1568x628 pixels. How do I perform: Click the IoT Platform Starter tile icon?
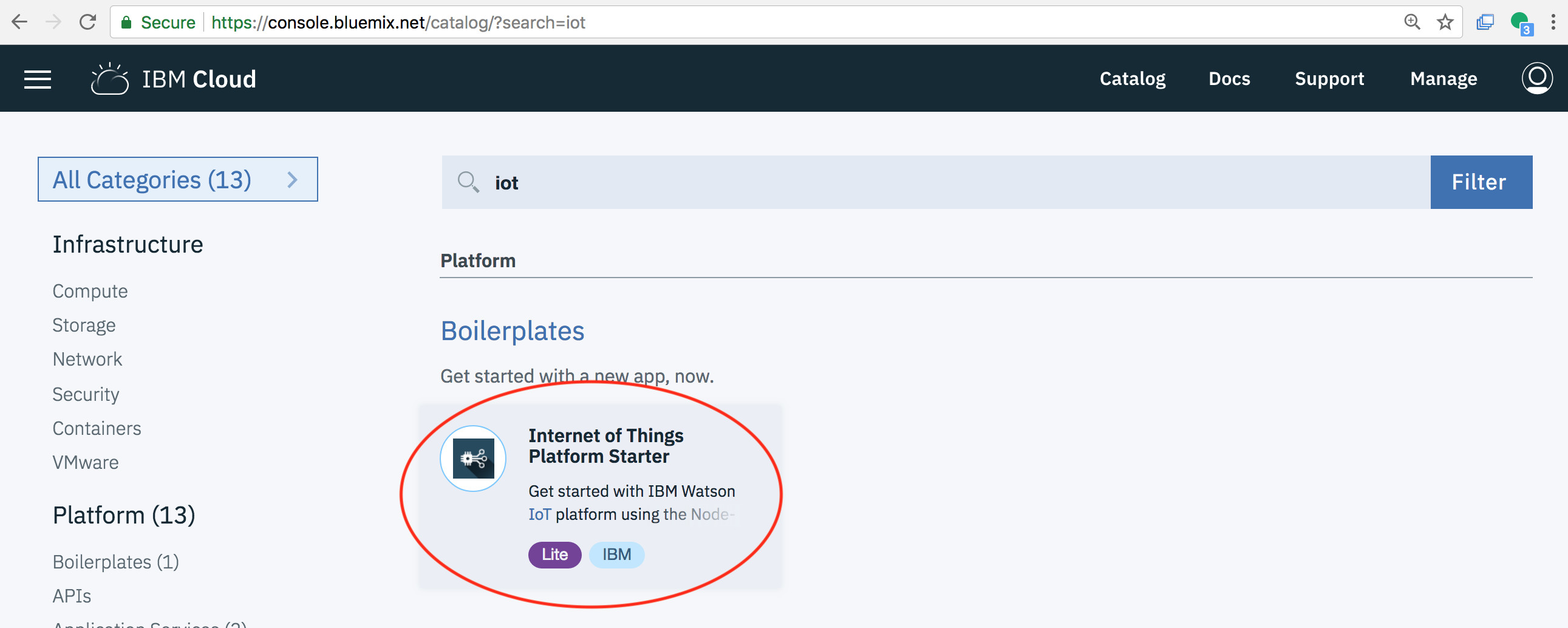point(473,457)
